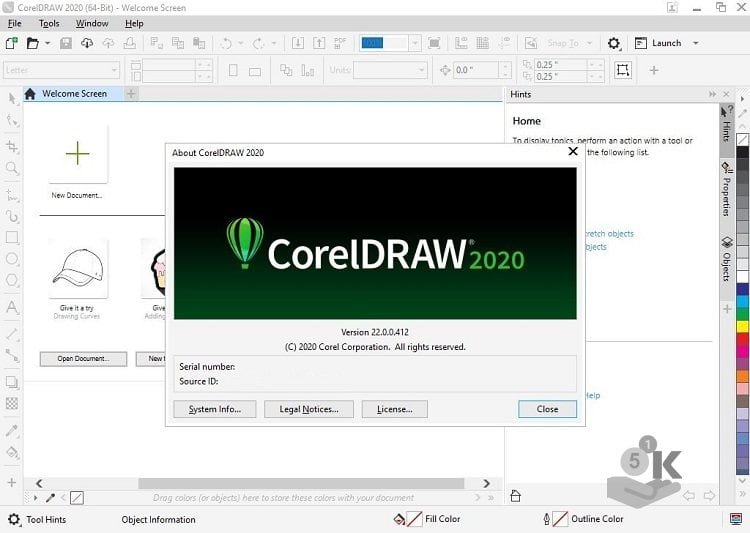The height and width of the screenshot is (533, 750).
Task: Select the Drop Shadow tool
Action: pyautogui.click(x=12, y=382)
